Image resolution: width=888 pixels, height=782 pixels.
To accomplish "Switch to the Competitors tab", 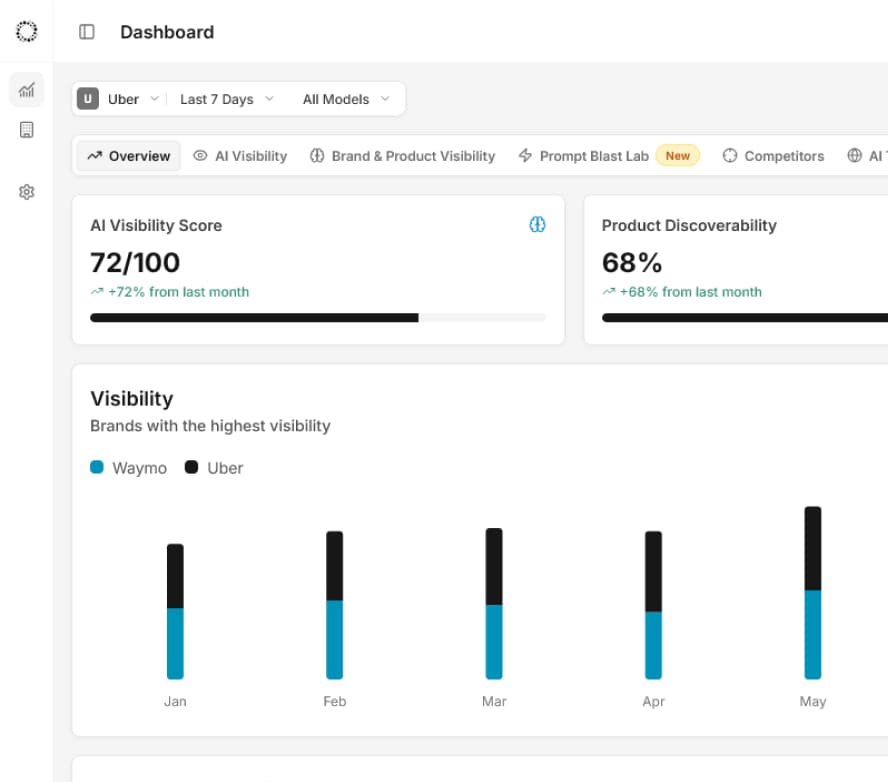I will click(773, 156).
